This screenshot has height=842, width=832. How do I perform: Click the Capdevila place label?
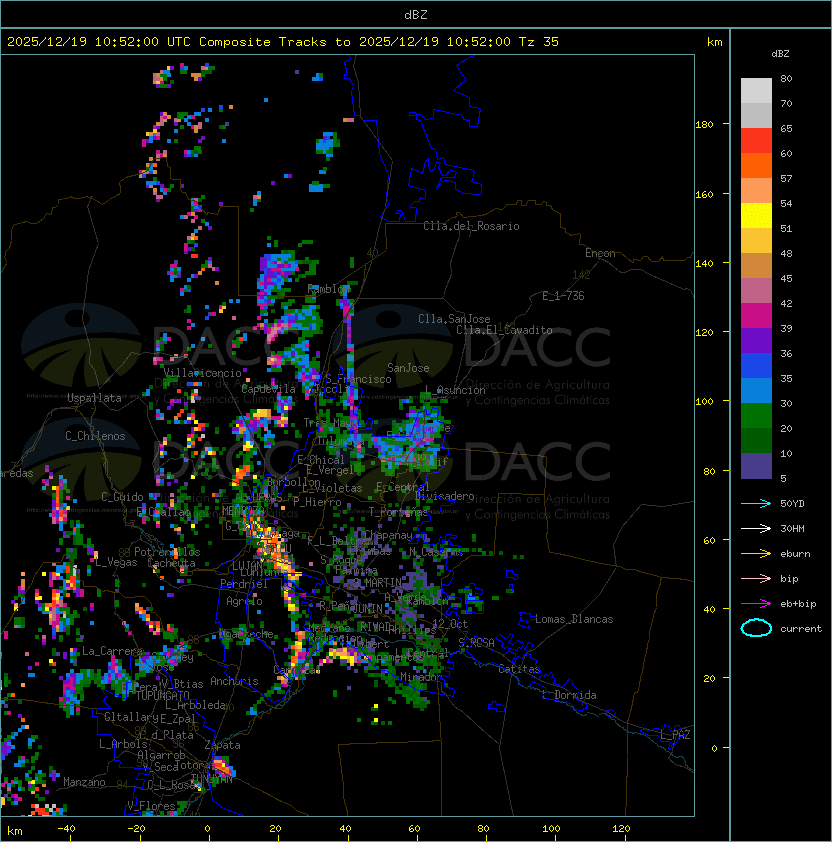click(x=268, y=389)
